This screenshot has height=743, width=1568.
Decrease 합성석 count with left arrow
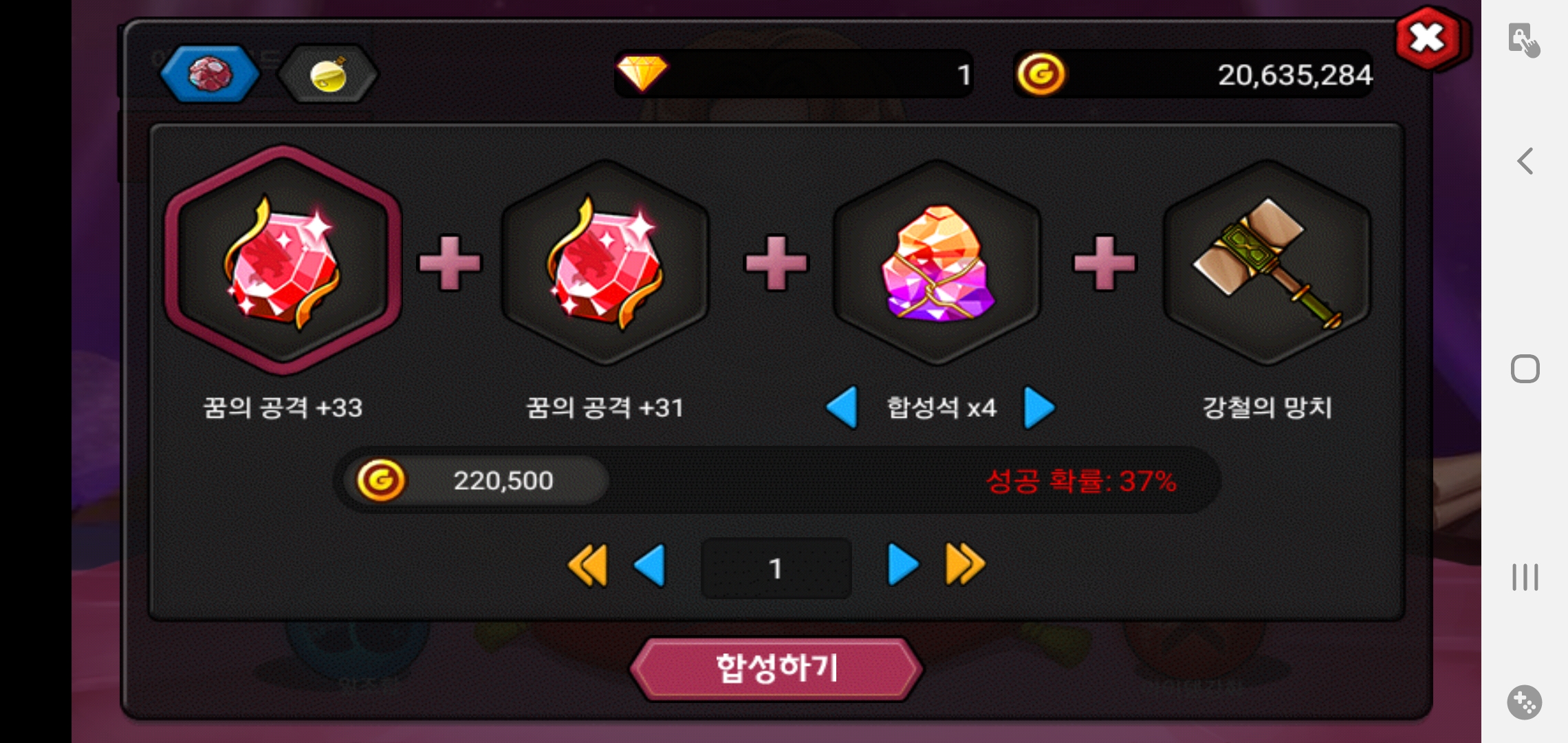point(842,407)
